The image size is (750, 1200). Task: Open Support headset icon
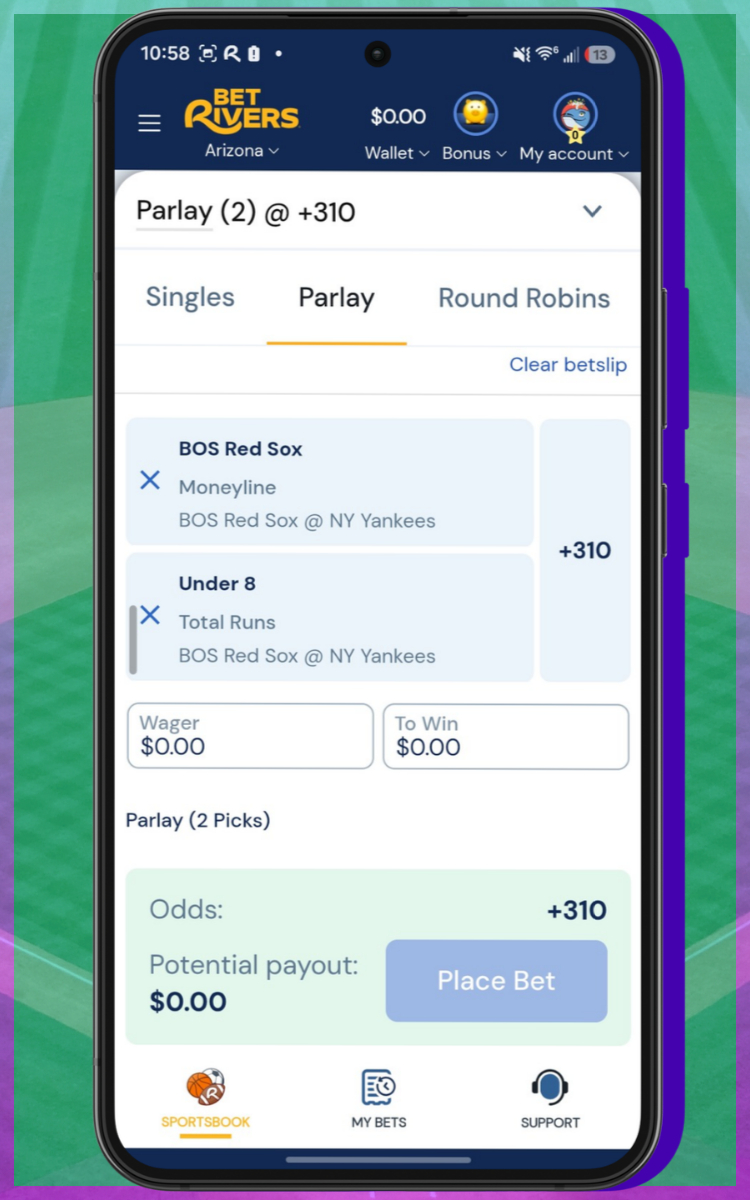pos(550,1087)
